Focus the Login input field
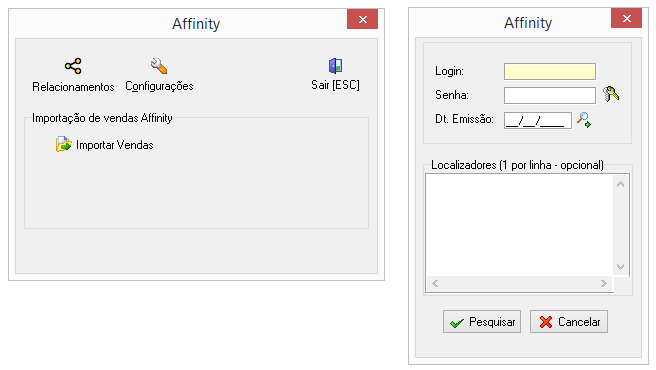This screenshot has height=370, width=656. [550, 72]
